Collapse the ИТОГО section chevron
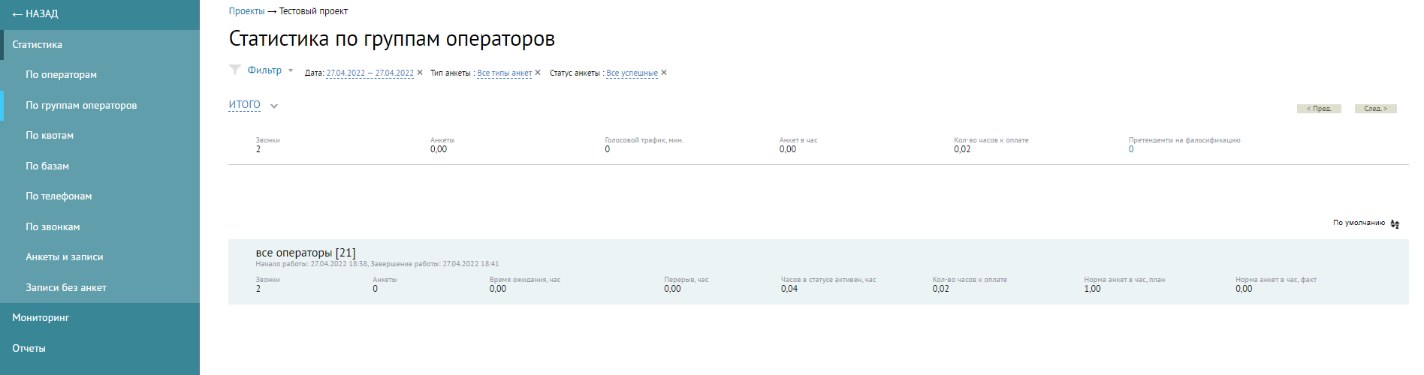This screenshot has height=375, width=1424. click(x=273, y=106)
